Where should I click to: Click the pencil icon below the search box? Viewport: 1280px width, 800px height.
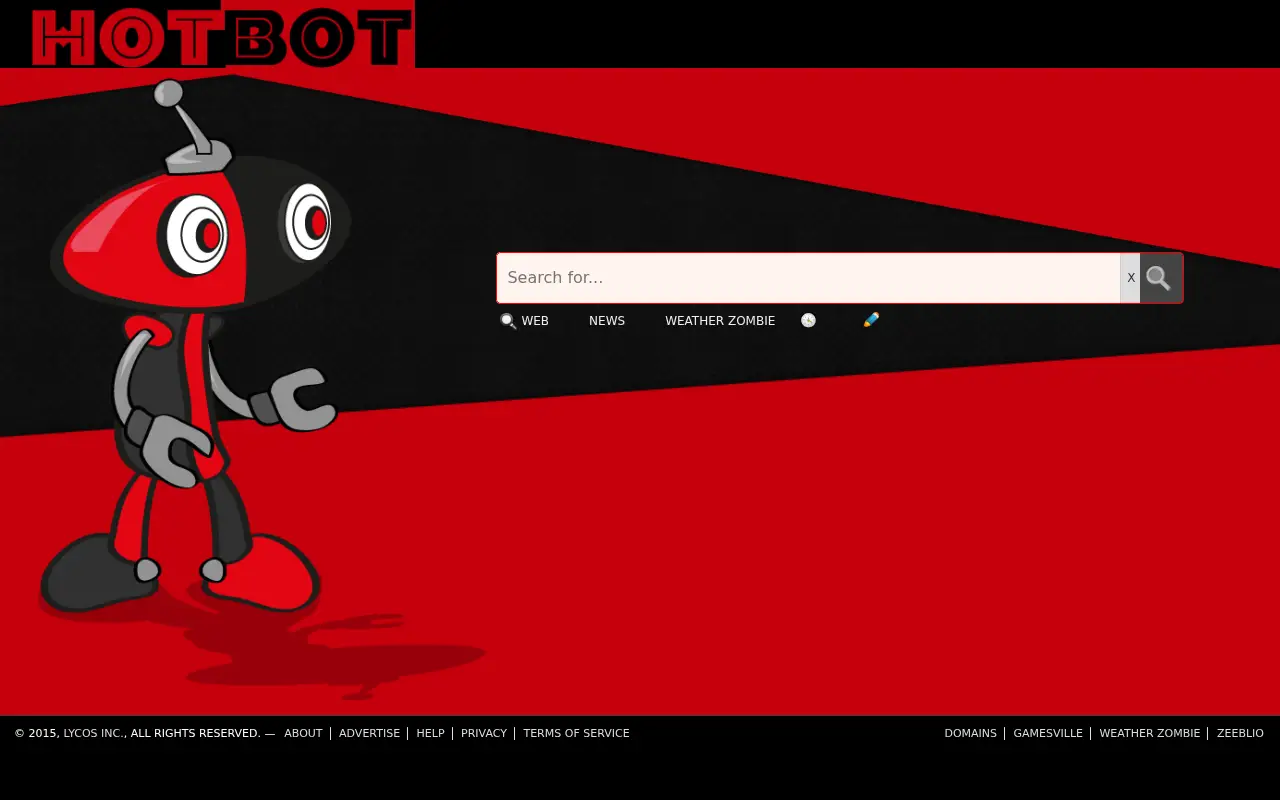pos(871,320)
